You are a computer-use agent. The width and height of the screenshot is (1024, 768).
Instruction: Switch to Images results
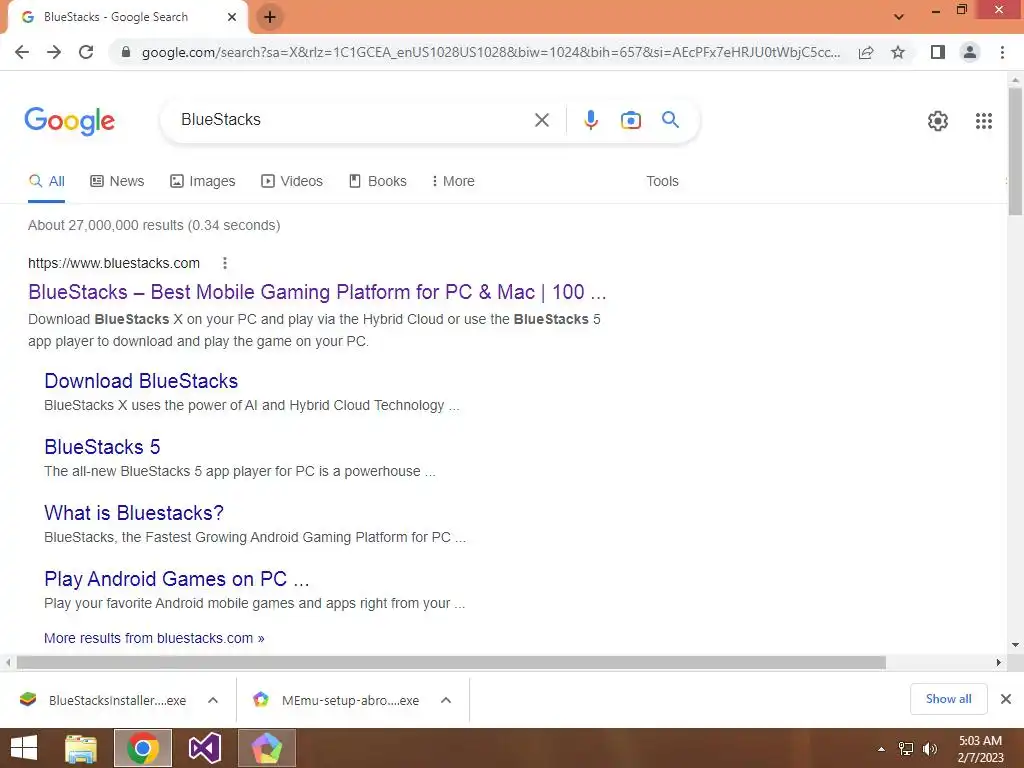tap(202, 181)
